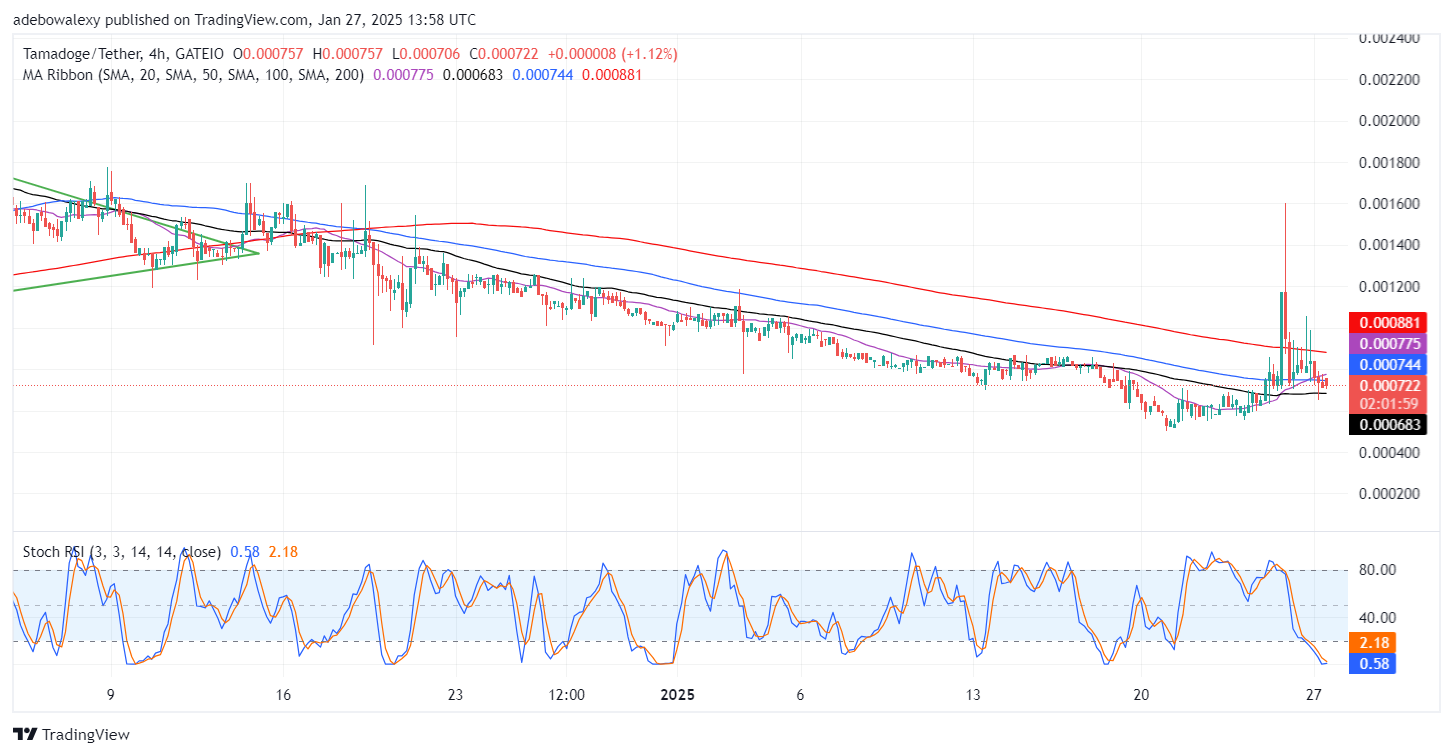This screenshot has height=756, width=1453.
Task: Click the 27 date label on time axis
Action: click(1315, 694)
